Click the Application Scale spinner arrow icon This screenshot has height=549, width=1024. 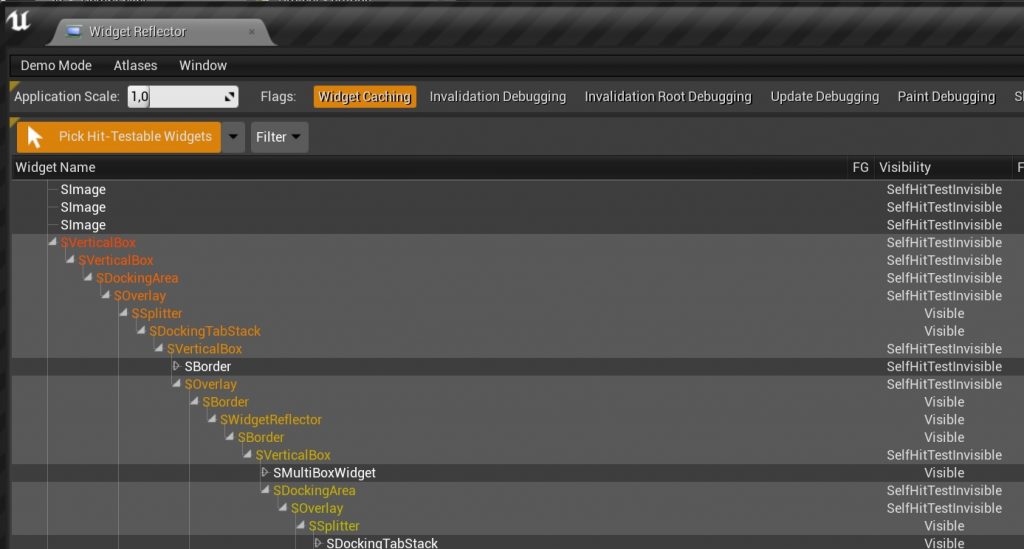click(x=229, y=97)
